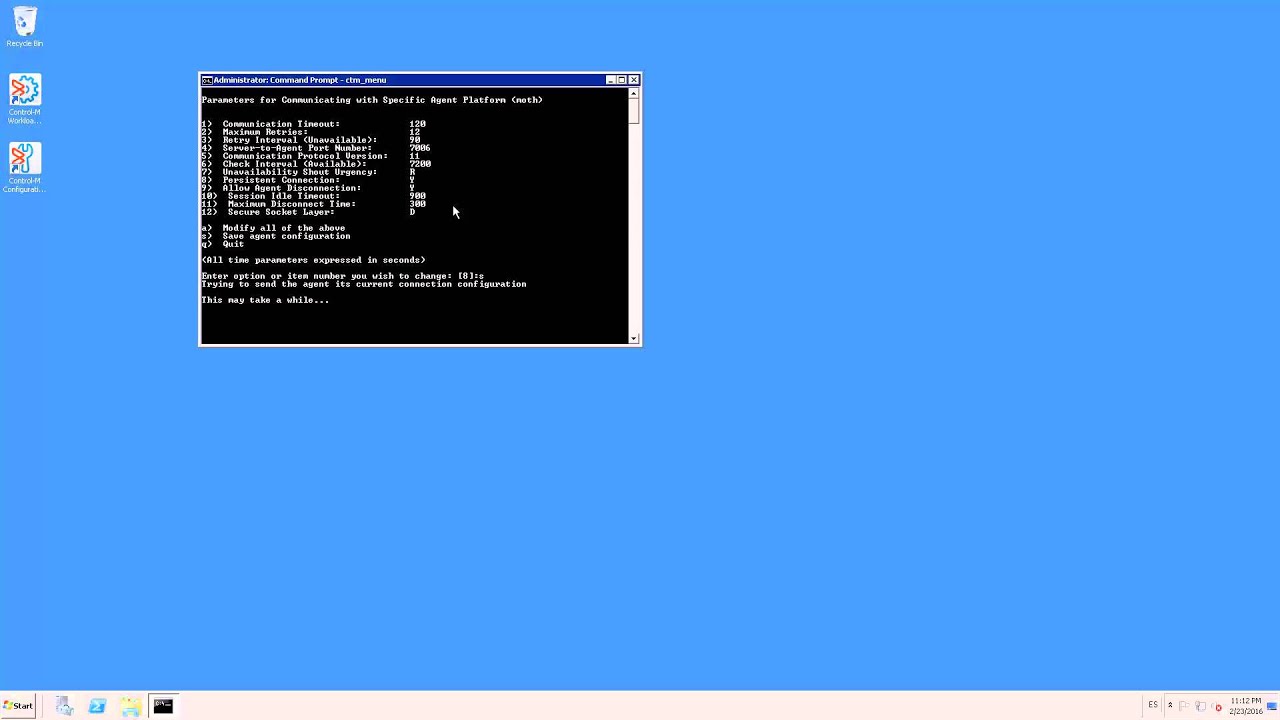This screenshot has height=720, width=1280.
Task: Click the 'All time parameters expressed in seconds' note
Action: pos(313,260)
